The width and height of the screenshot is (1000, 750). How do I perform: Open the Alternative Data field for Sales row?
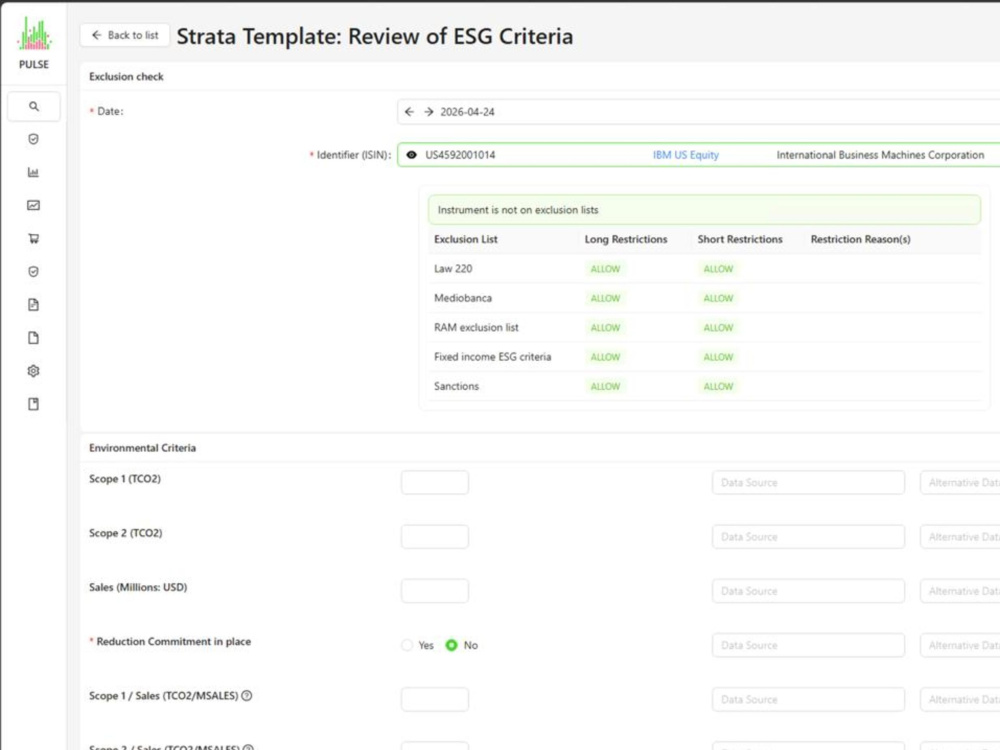coord(960,591)
